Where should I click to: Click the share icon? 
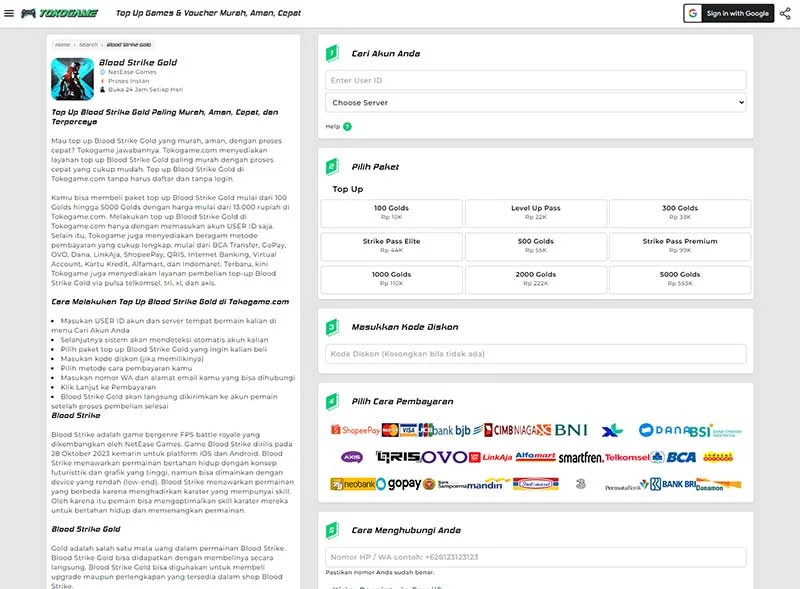(x=785, y=13)
